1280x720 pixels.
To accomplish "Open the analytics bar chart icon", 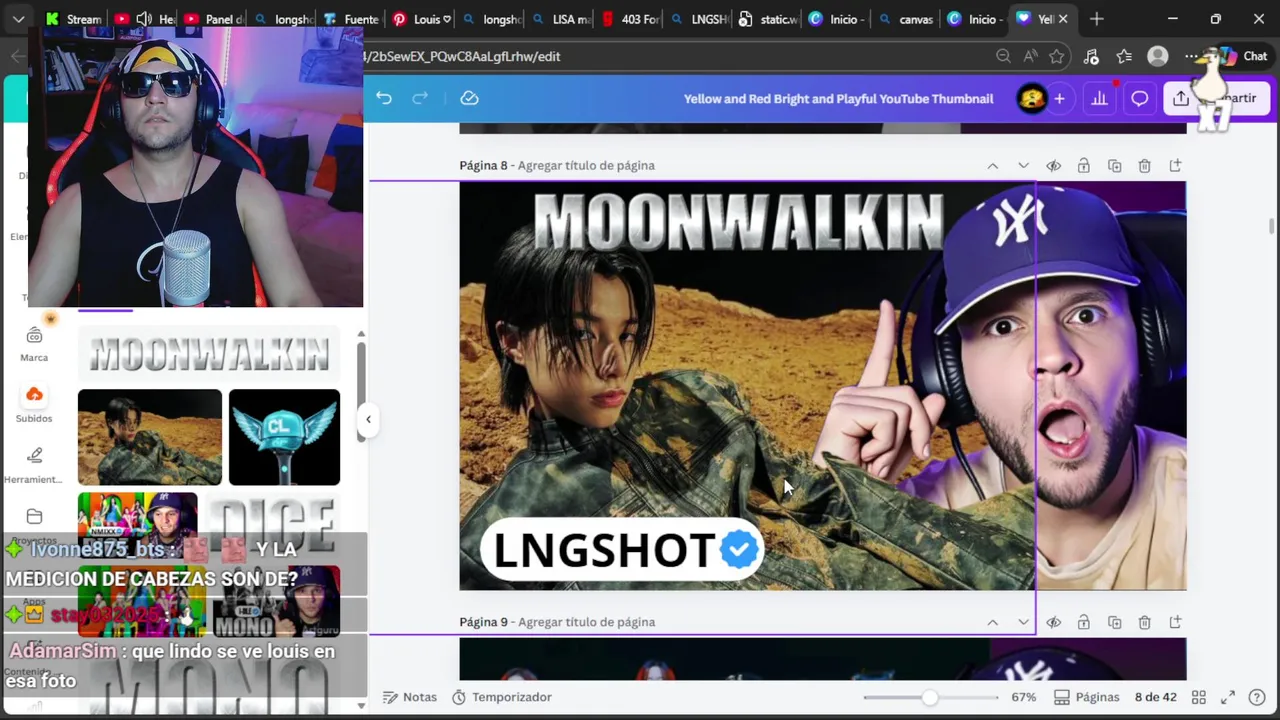I will (1099, 98).
